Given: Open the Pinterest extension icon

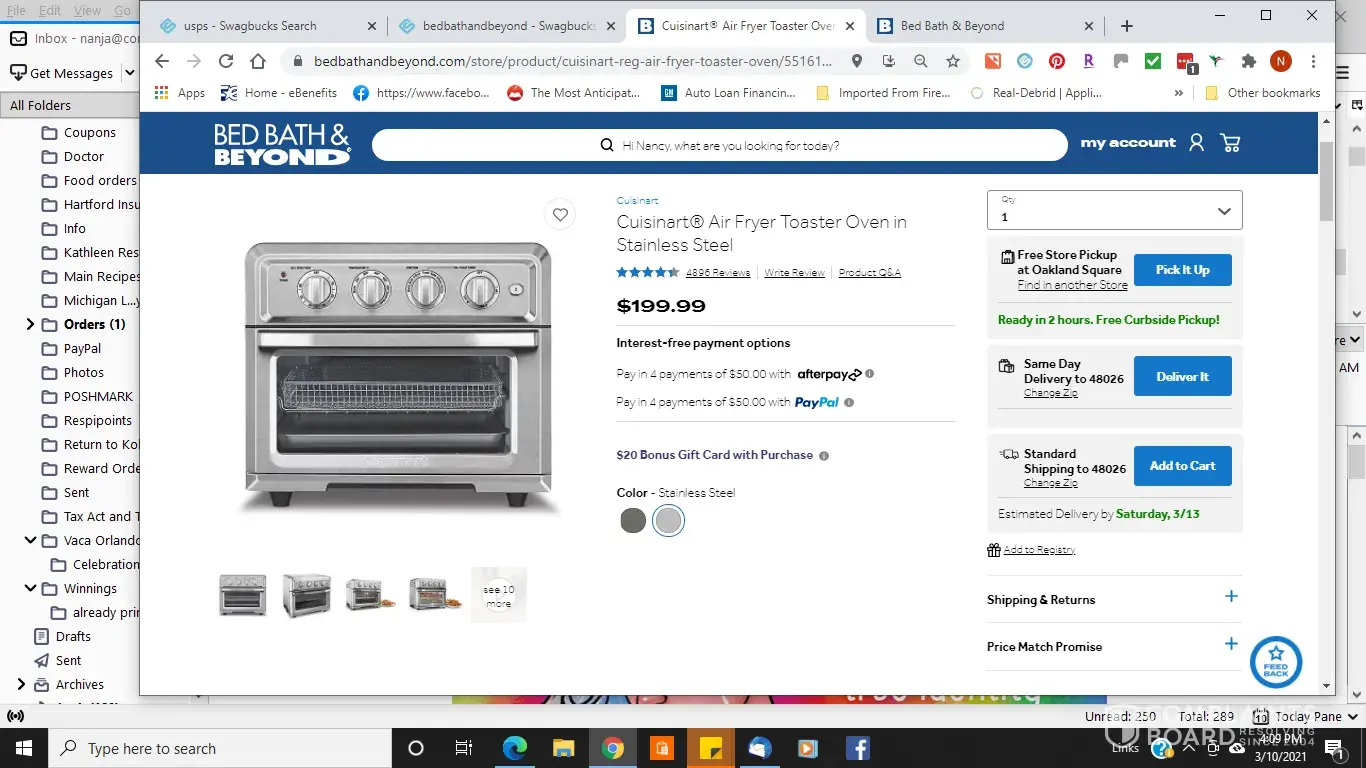Looking at the screenshot, I should 1057,61.
